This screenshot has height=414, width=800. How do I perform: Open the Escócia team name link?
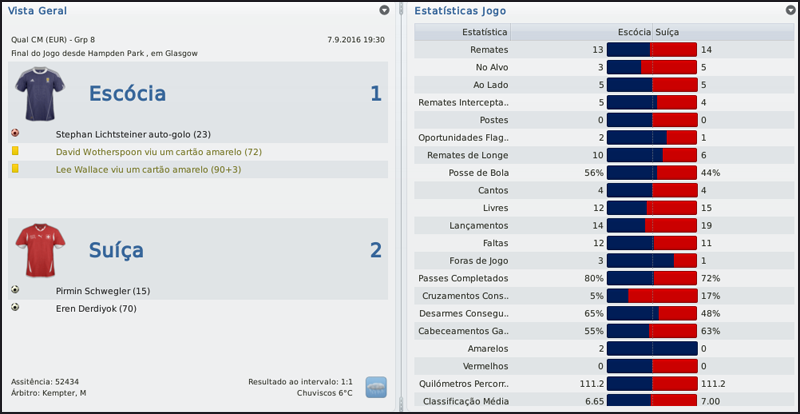pyautogui.click(x=127, y=93)
